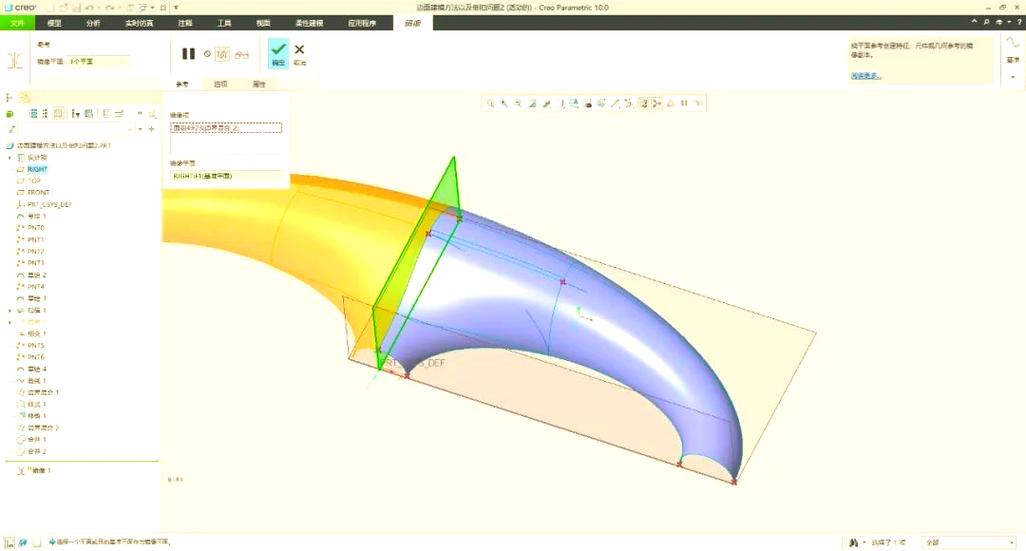Toggle the attached preview button in the dashboard
1026x551 pixels.
tap(223, 54)
